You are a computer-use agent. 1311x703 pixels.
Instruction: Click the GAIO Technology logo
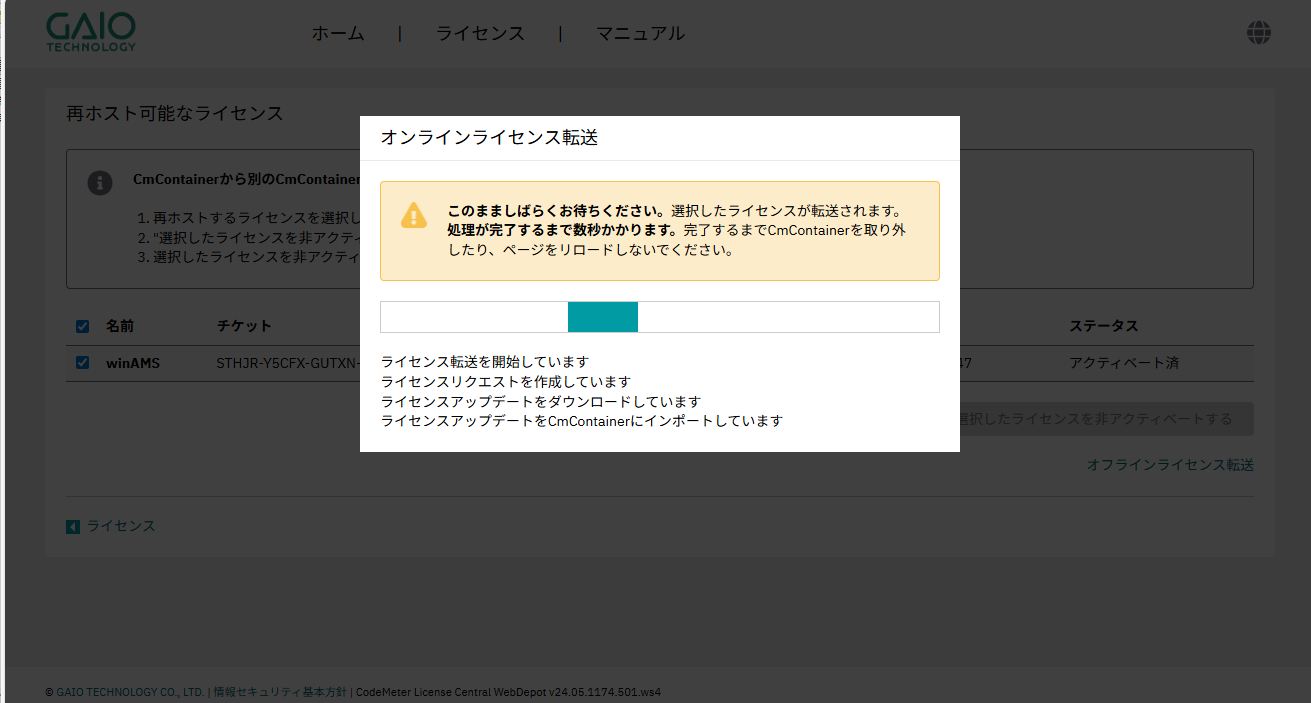coord(91,33)
